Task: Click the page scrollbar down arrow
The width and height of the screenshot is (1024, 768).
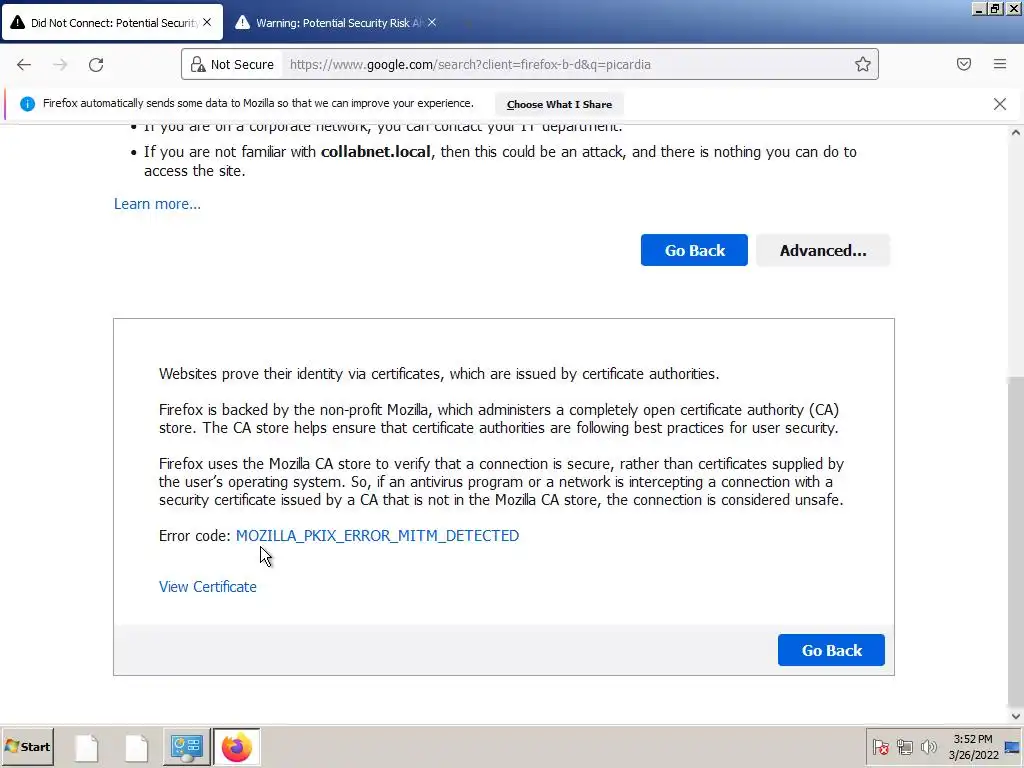Action: tap(1016, 716)
